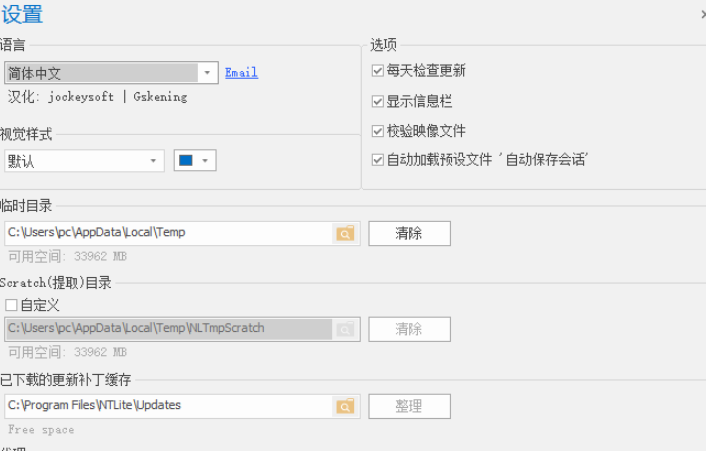706x451 pixels.
Task: Browse folder for the updates cache
Action: tap(345, 406)
